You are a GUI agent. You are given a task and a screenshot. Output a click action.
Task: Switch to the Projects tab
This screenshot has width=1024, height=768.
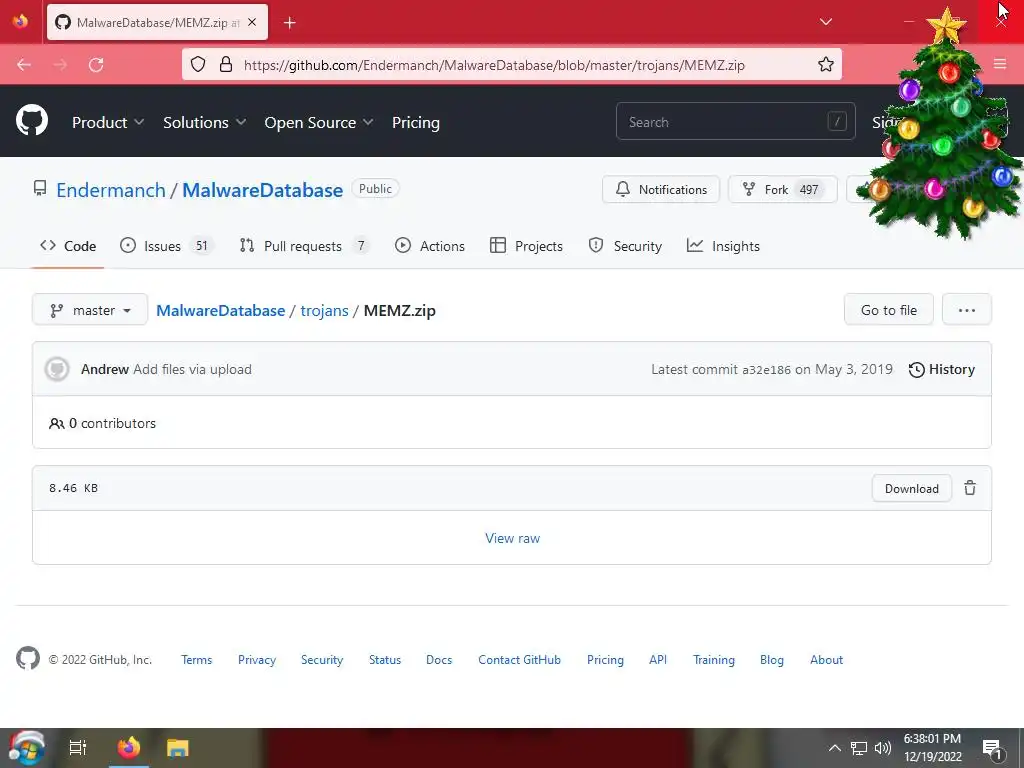pyautogui.click(x=526, y=246)
